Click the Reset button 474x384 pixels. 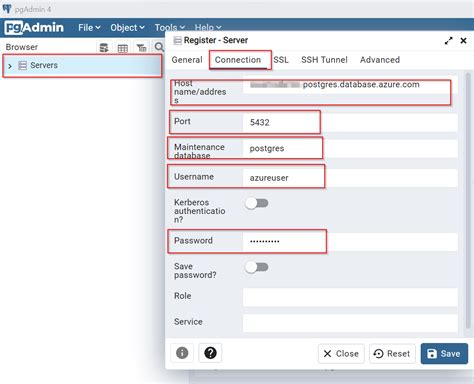392,354
